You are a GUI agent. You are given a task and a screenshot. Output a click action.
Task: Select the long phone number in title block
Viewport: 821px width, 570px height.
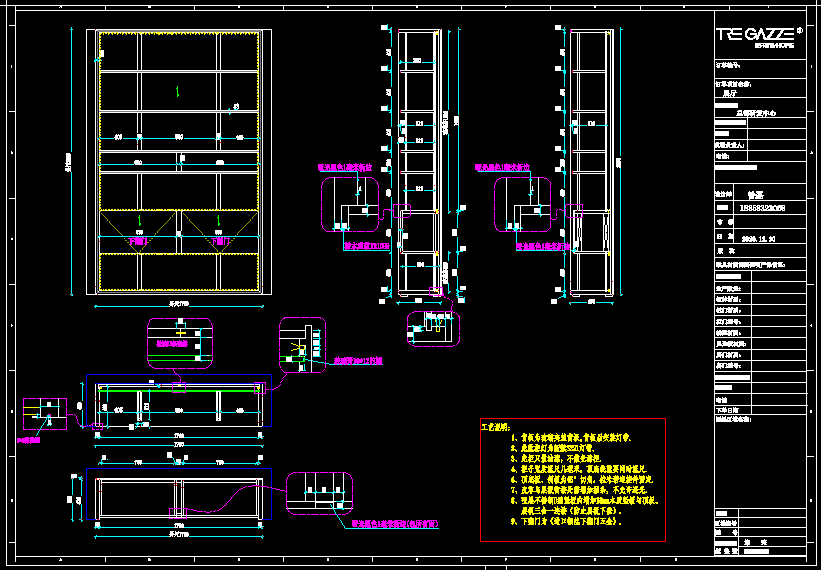pyautogui.click(x=762, y=208)
